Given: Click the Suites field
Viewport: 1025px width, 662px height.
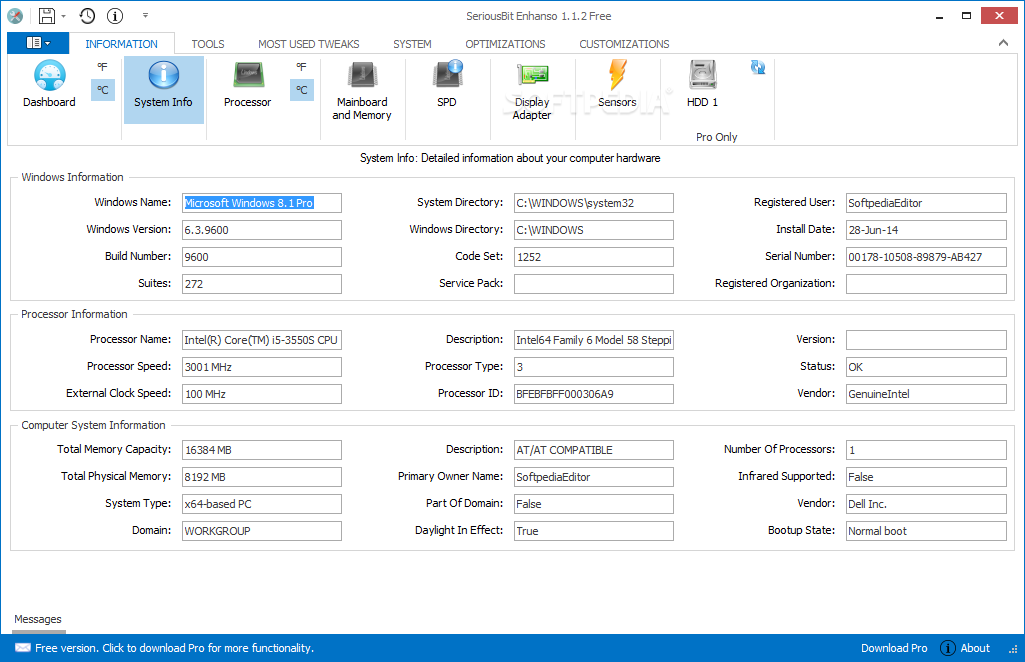Looking at the screenshot, I should [261, 284].
